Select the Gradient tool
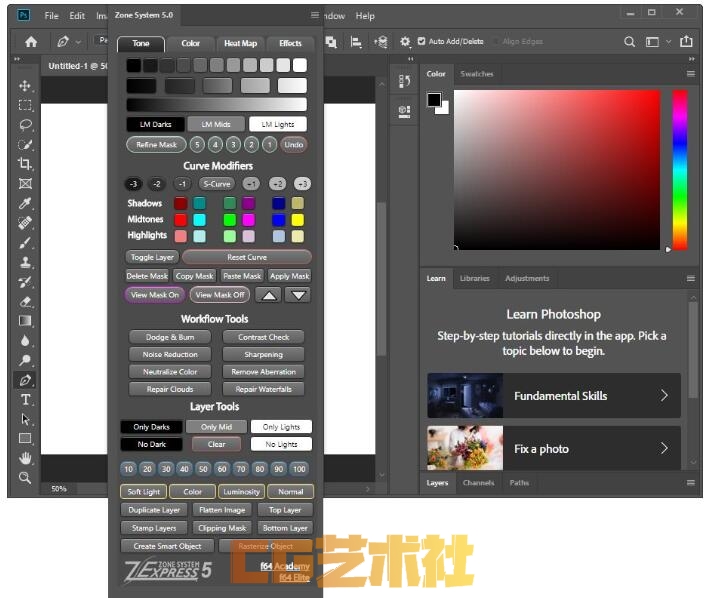 coord(25,321)
